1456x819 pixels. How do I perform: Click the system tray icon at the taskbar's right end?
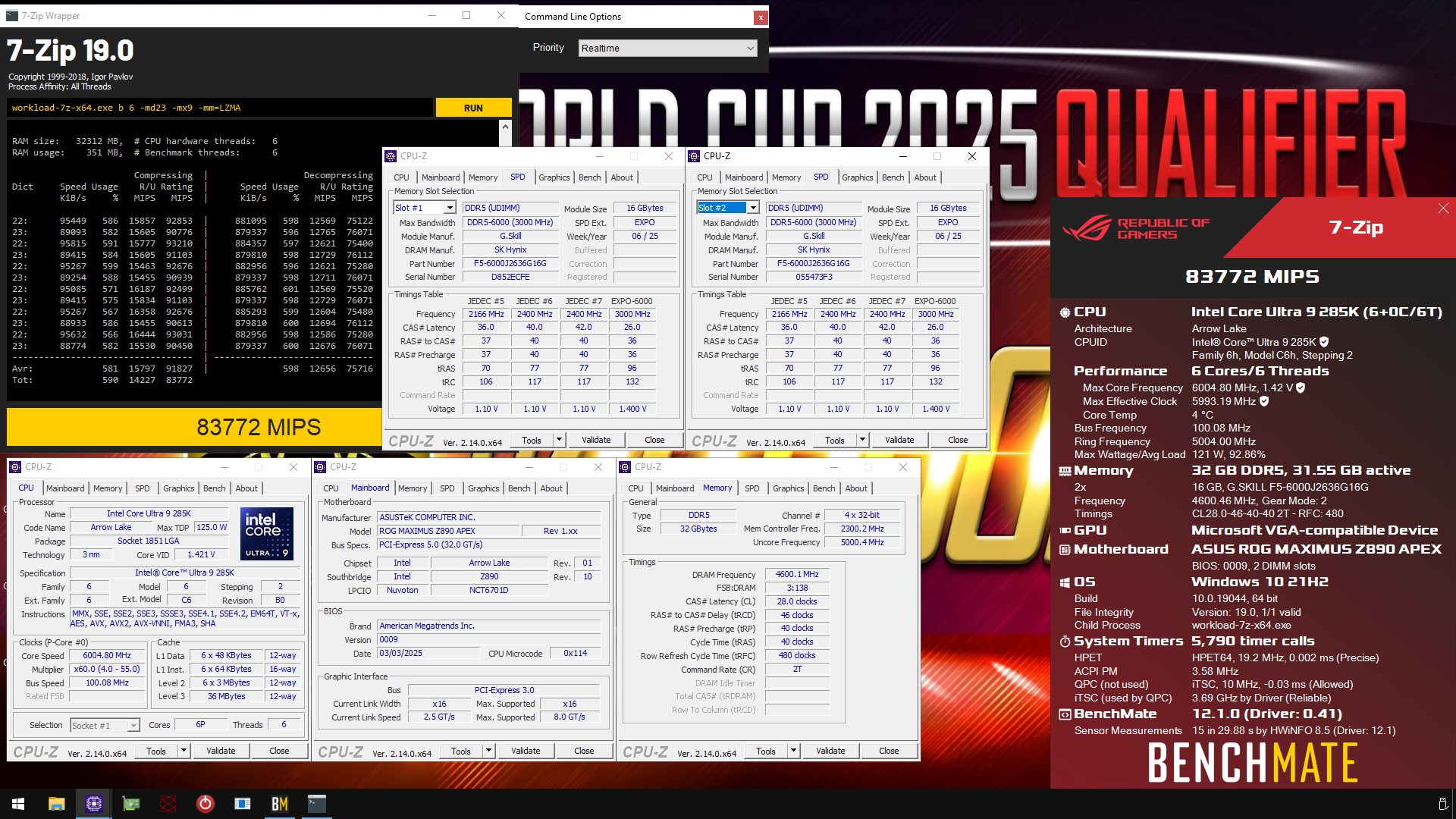[1442, 804]
